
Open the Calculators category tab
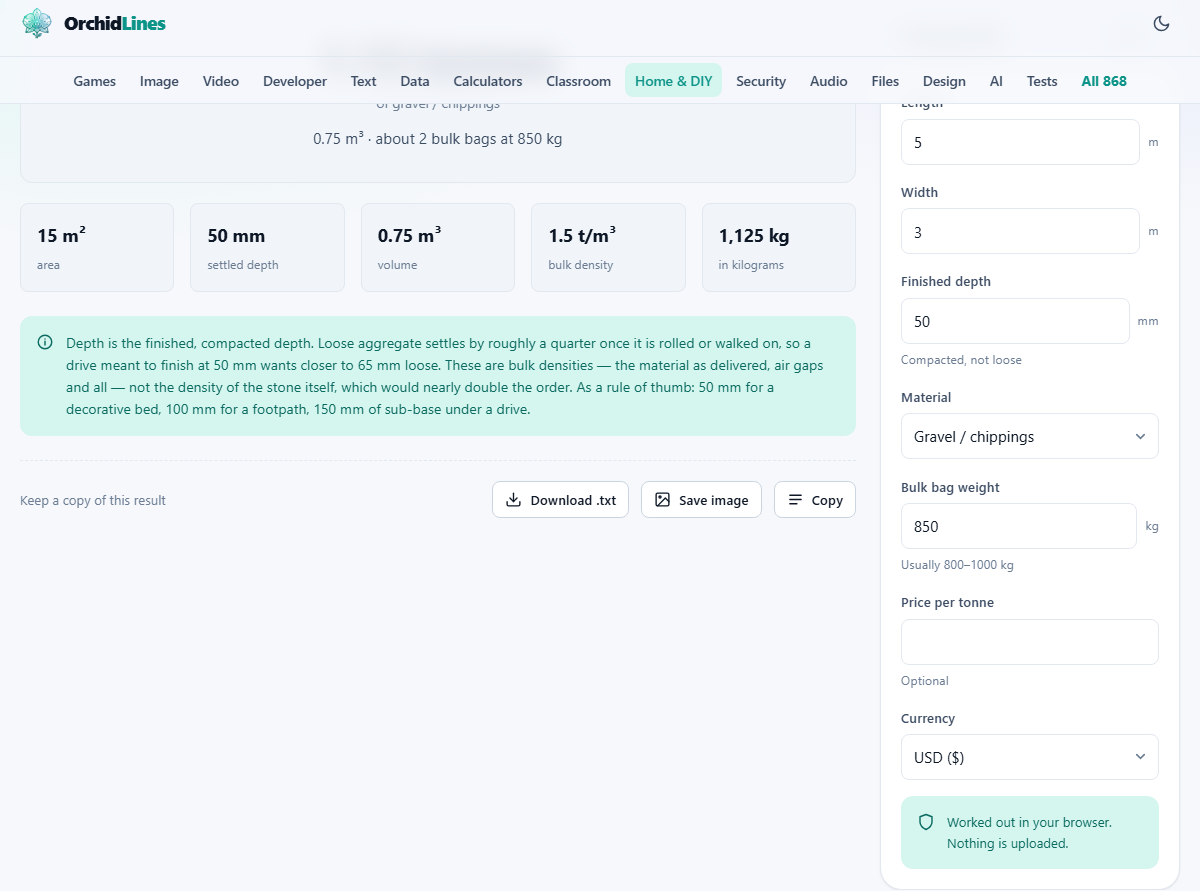pos(488,81)
